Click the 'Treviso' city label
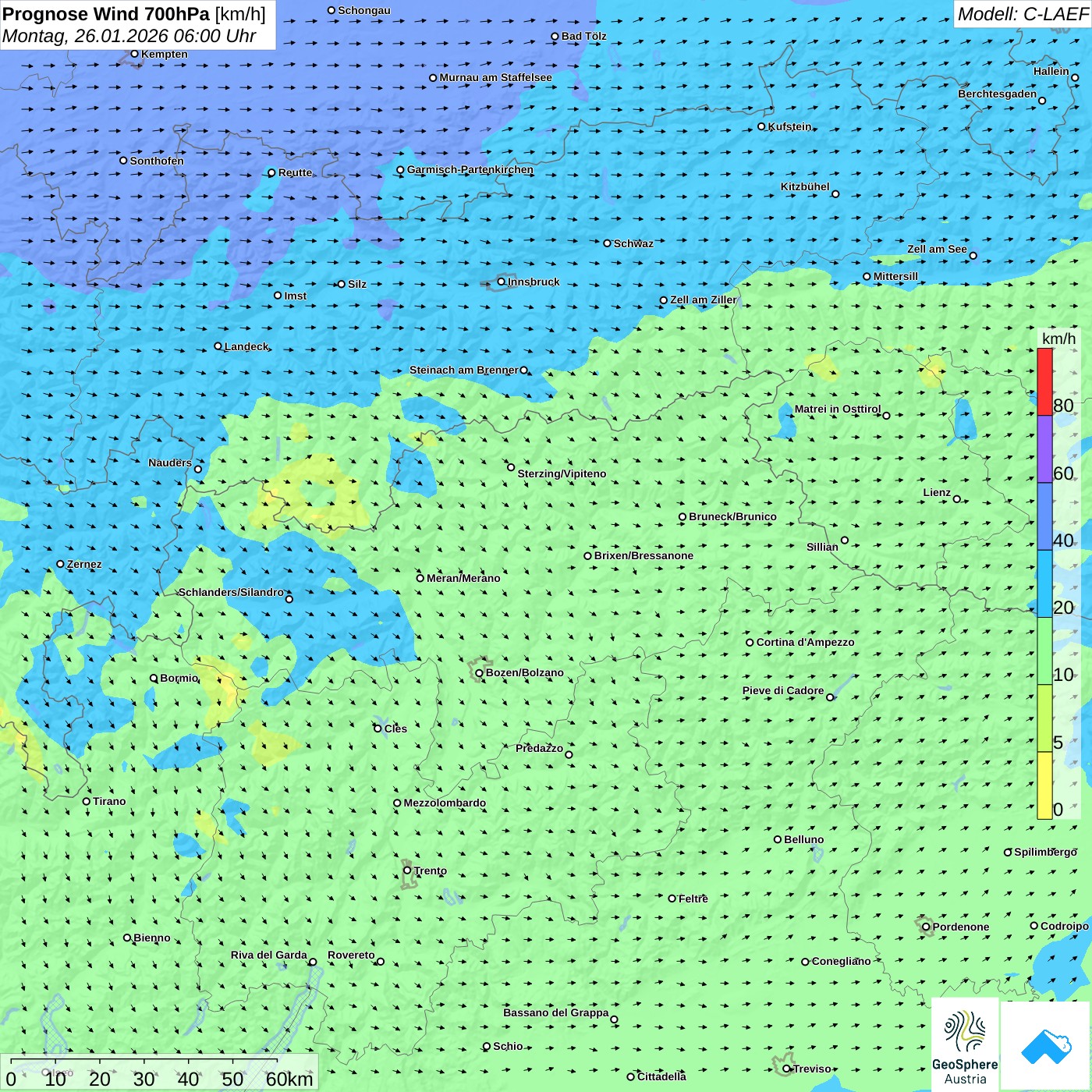This screenshot has width=1092, height=1092. pyautogui.click(x=812, y=1069)
